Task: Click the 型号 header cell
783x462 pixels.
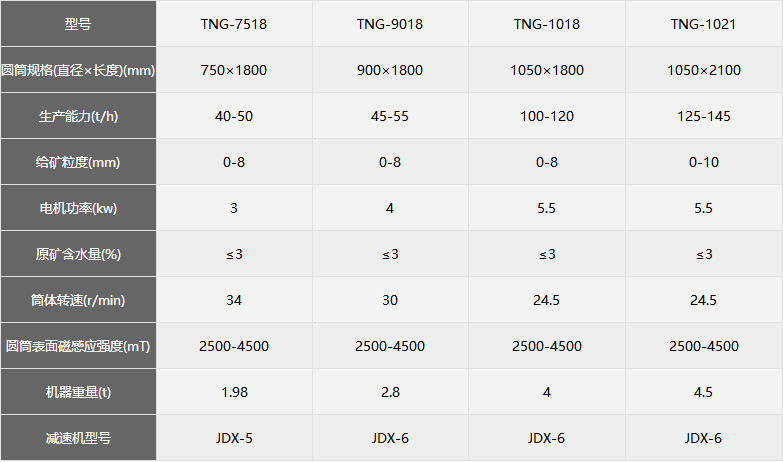Action: [x=78, y=24]
